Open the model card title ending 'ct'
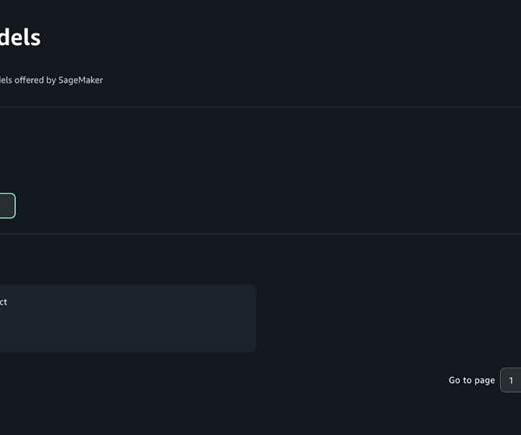This screenshot has width=521, height=435. 3,302
